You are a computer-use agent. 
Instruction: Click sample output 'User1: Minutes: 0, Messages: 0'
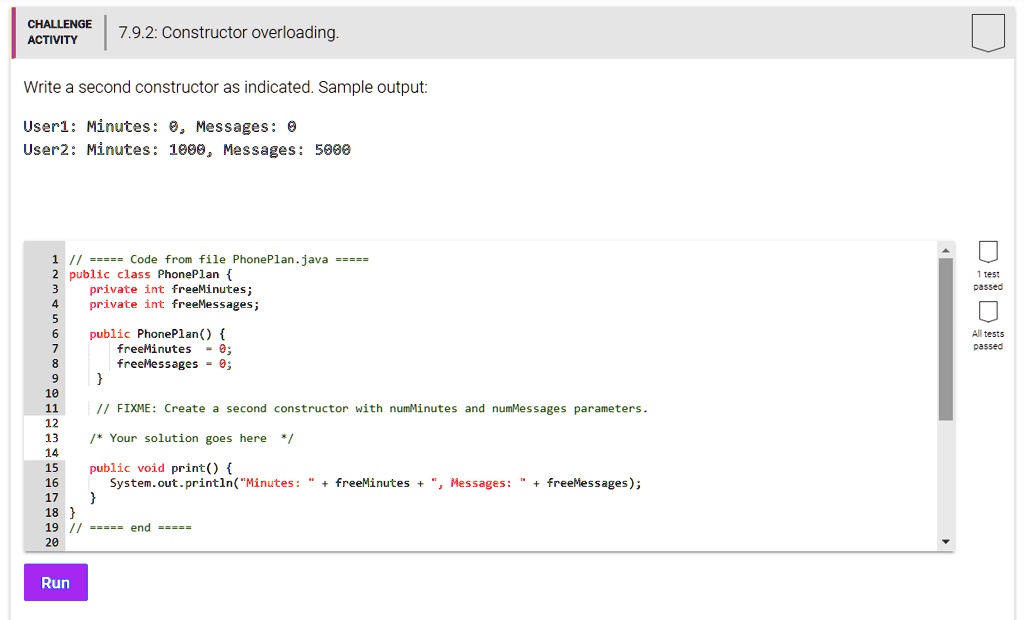[x=160, y=126]
